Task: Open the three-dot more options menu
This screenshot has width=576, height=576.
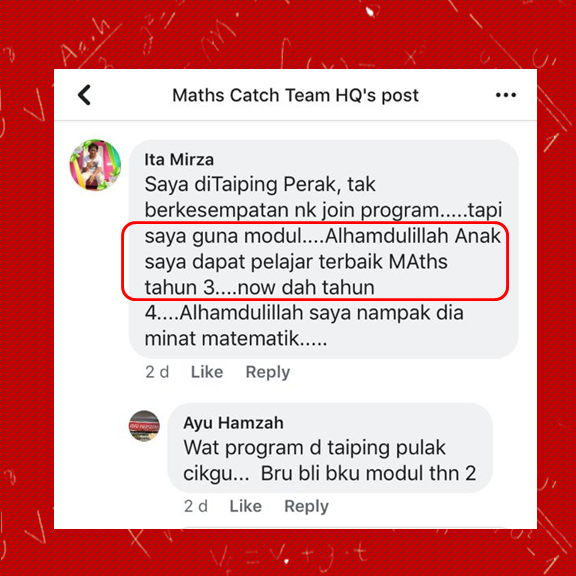Action: [x=506, y=95]
